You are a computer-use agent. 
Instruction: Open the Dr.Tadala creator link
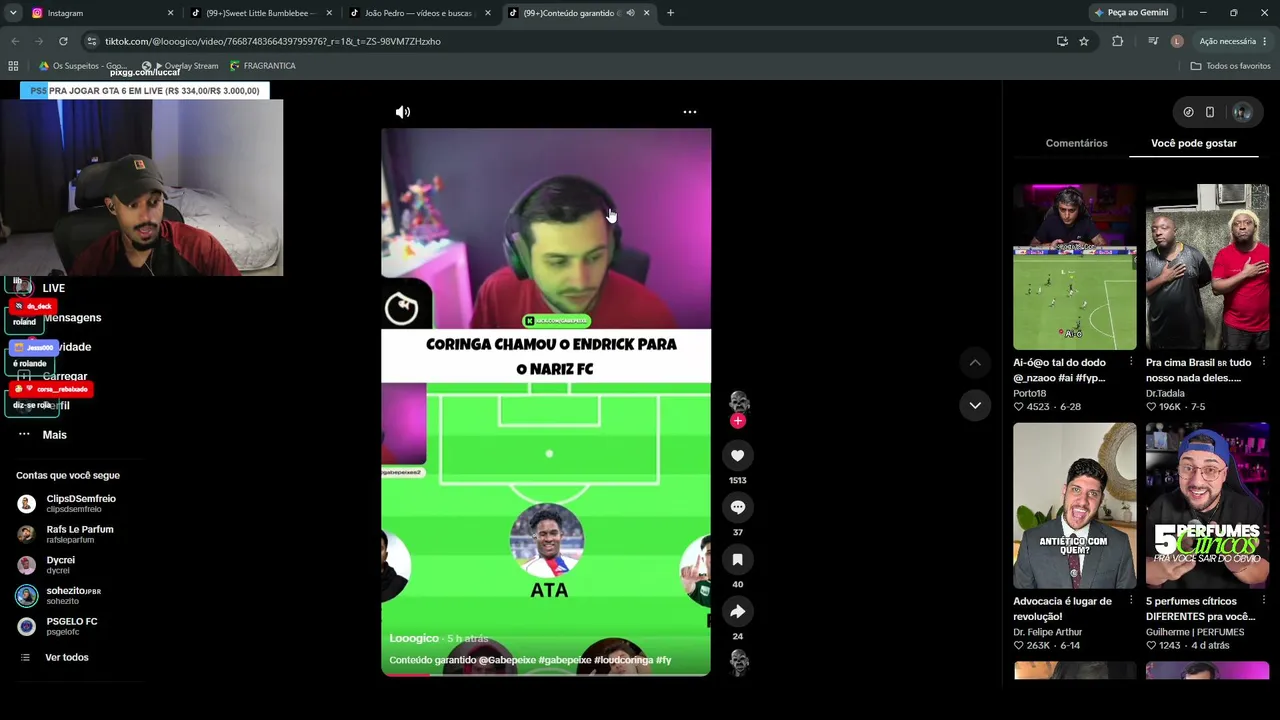[1165, 393]
